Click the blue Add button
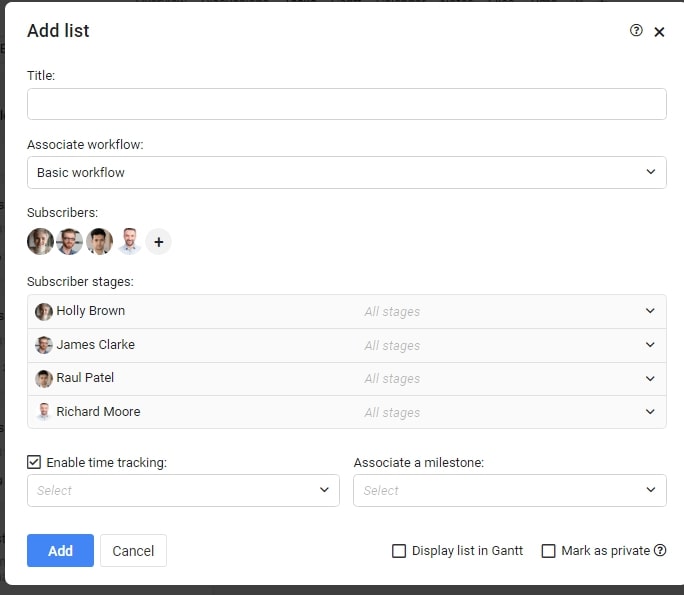 point(60,551)
